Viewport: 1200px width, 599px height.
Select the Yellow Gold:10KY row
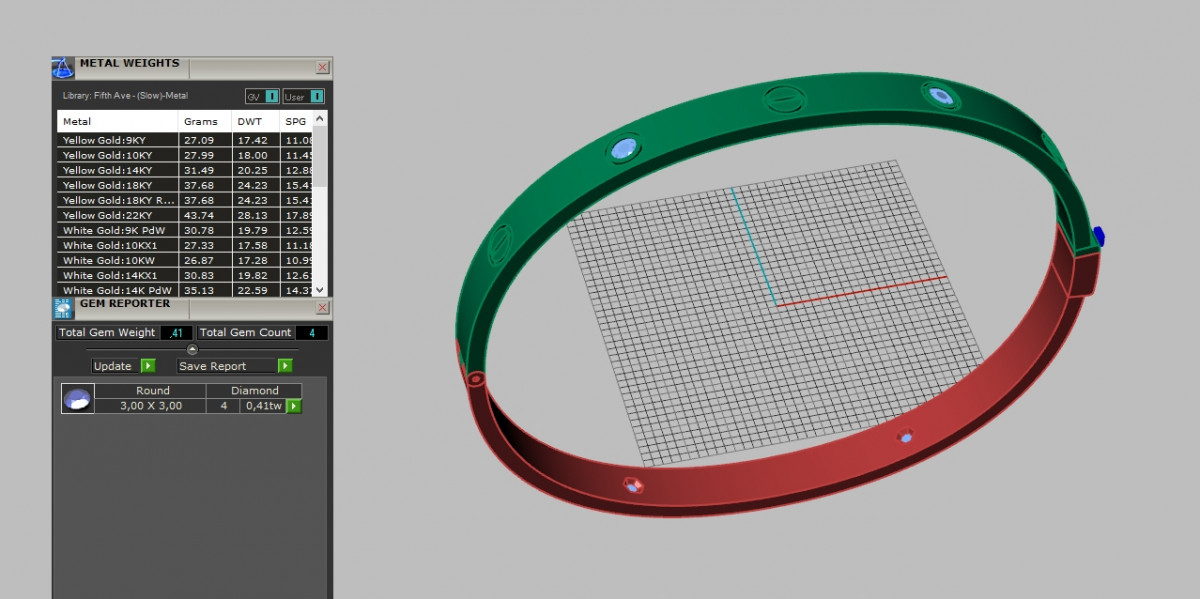(x=185, y=155)
